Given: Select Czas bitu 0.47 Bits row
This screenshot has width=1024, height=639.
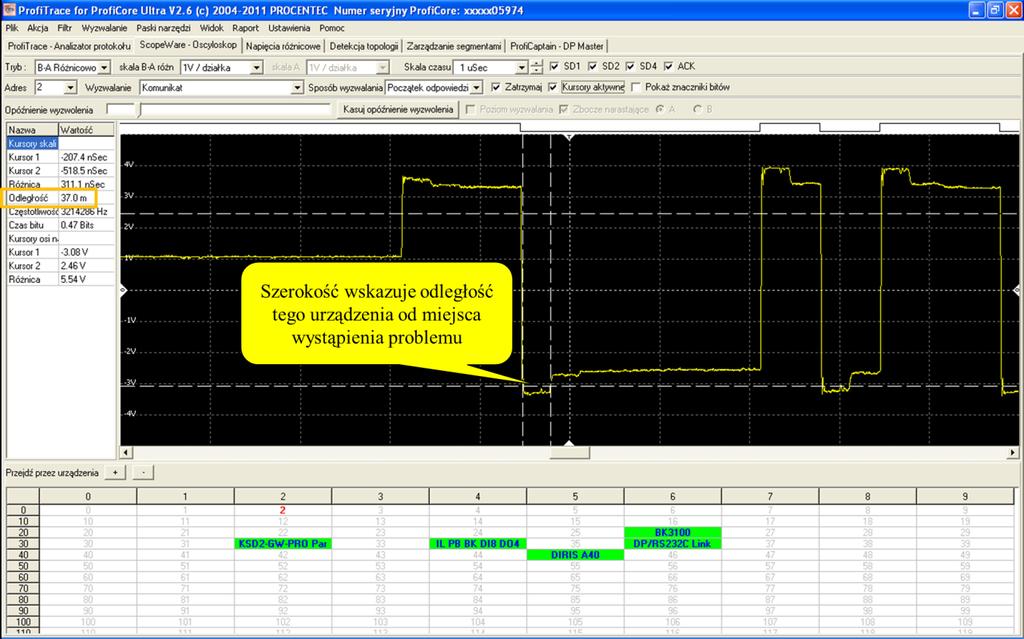Looking at the screenshot, I should tap(61, 225).
